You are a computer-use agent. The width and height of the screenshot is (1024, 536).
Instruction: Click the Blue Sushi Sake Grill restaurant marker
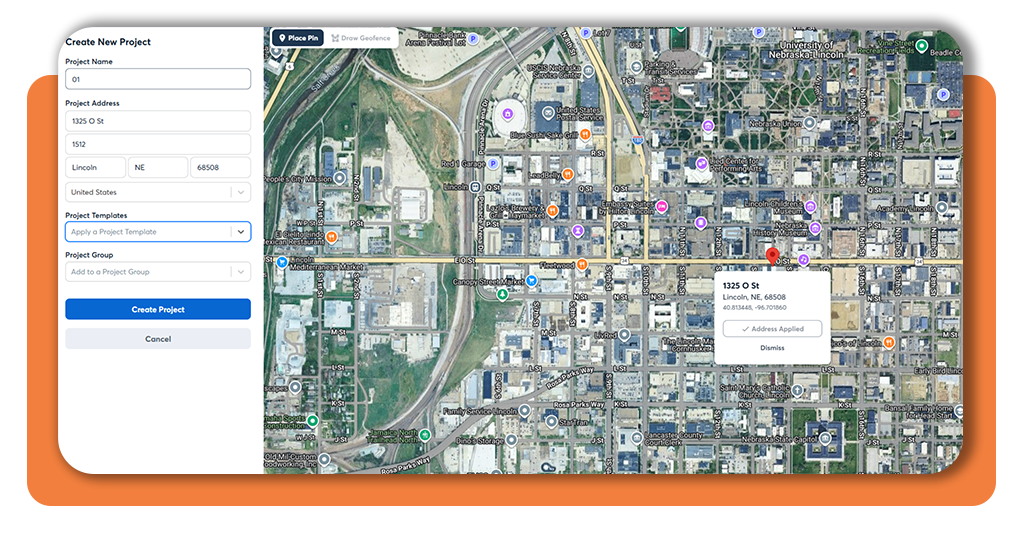pos(585,134)
